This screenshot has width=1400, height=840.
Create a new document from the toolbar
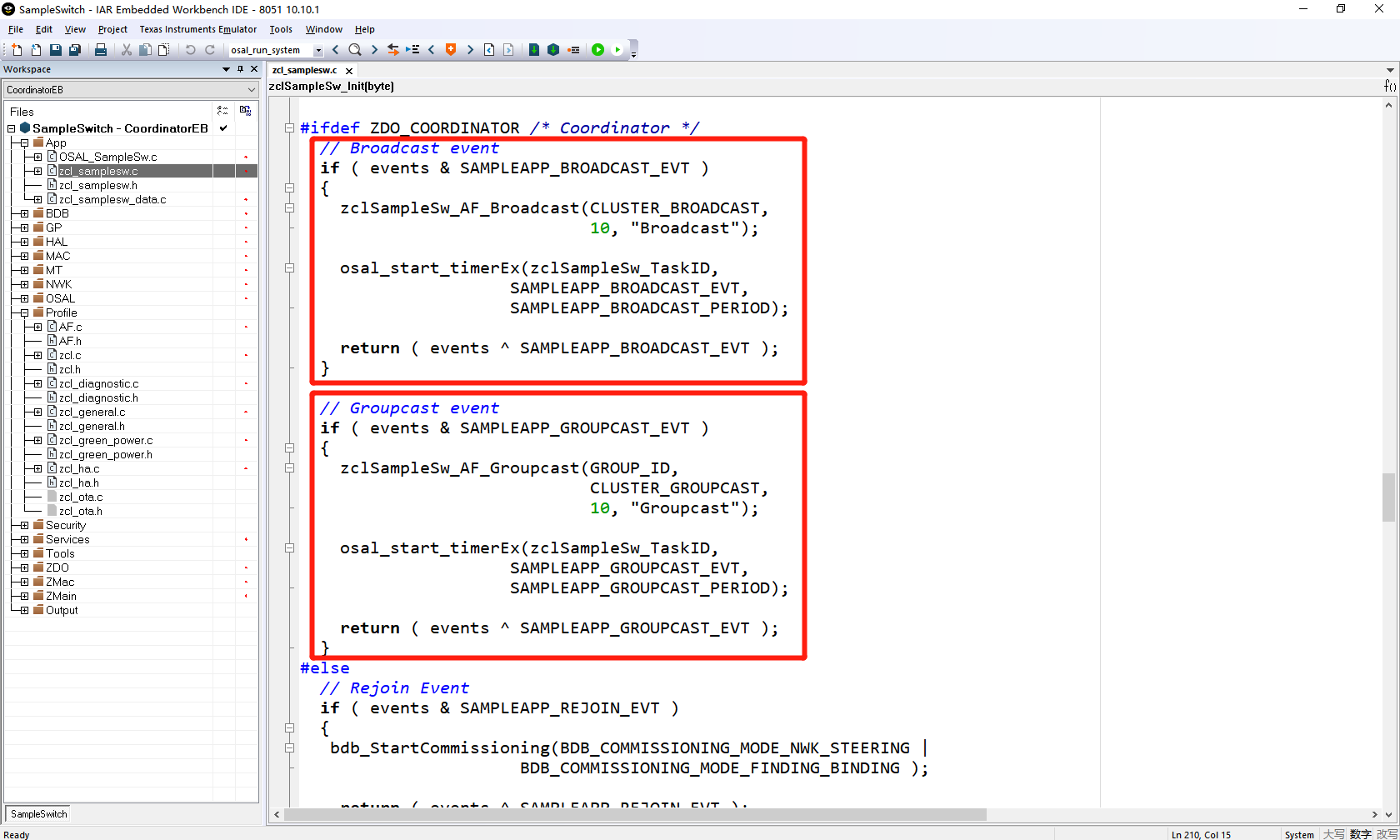tap(17, 50)
